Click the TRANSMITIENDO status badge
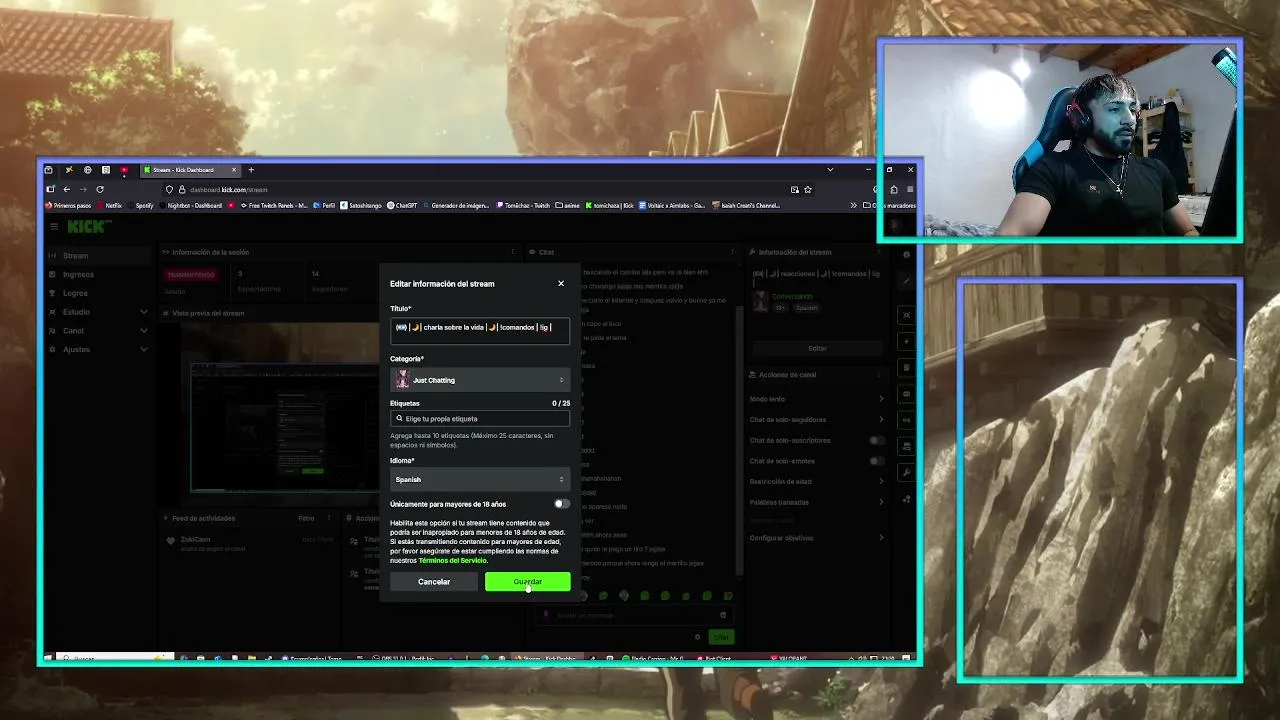This screenshot has height=720, width=1280. click(x=190, y=274)
